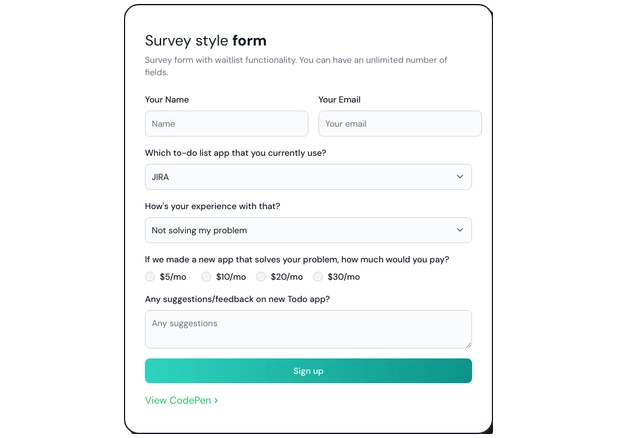Click the Any suggestions text area
Screen dimensions: 618x438
point(308,329)
